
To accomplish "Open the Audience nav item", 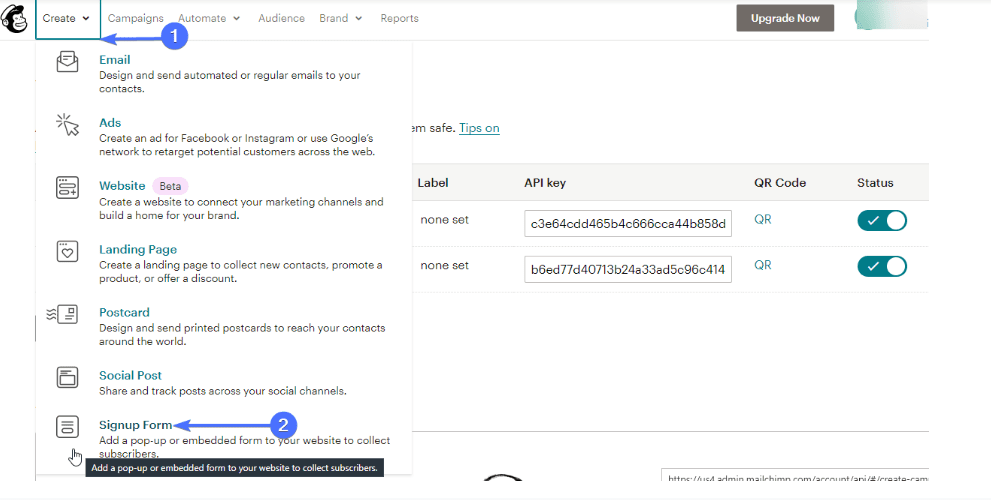I will pyautogui.click(x=281, y=18).
